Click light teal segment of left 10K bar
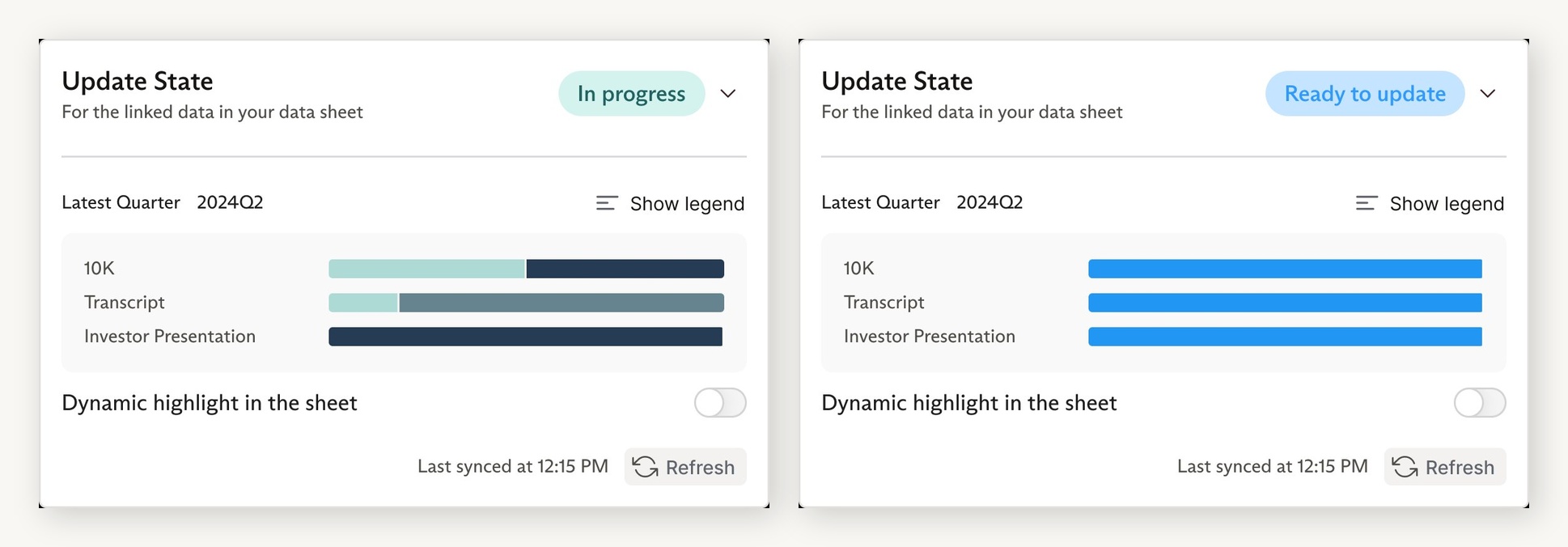The height and width of the screenshot is (547, 1568). [x=426, y=269]
